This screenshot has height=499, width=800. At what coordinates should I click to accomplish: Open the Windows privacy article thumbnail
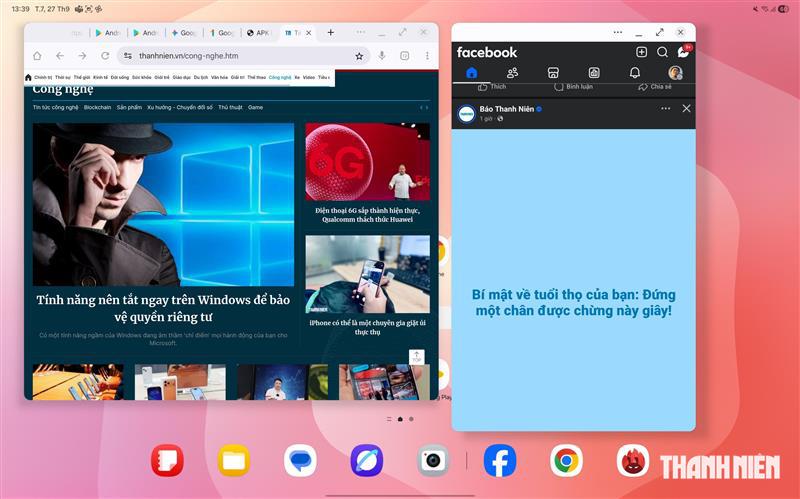[163, 204]
